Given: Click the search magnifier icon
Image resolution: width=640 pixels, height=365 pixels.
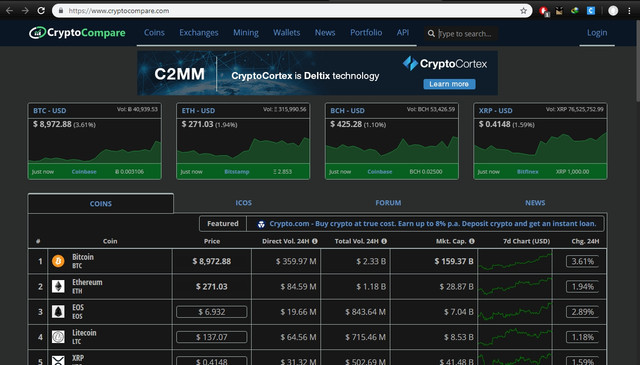Looking at the screenshot, I should (431, 33).
